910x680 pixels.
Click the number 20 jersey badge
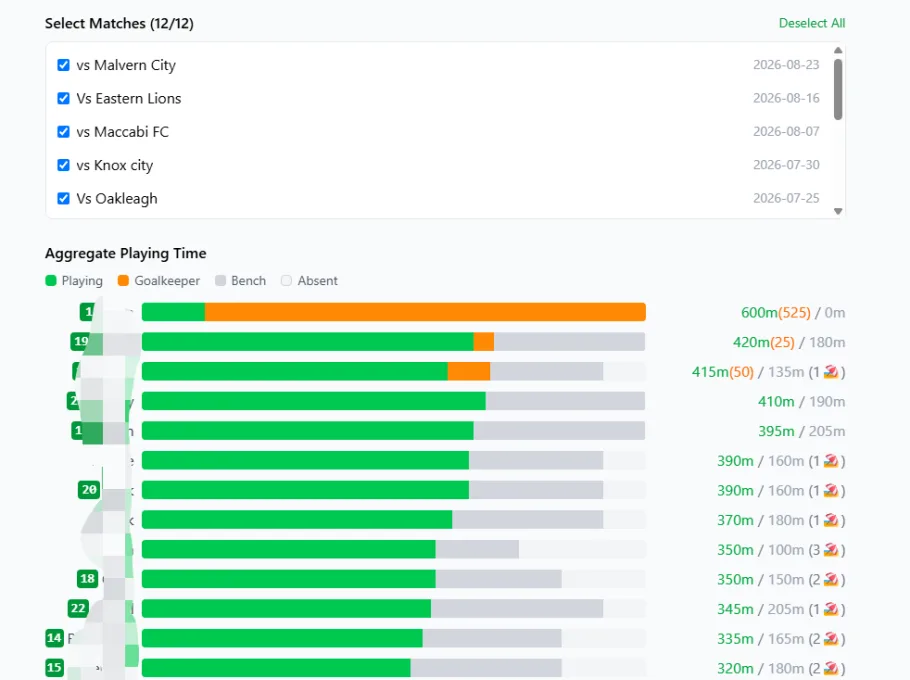click(89, 490)
